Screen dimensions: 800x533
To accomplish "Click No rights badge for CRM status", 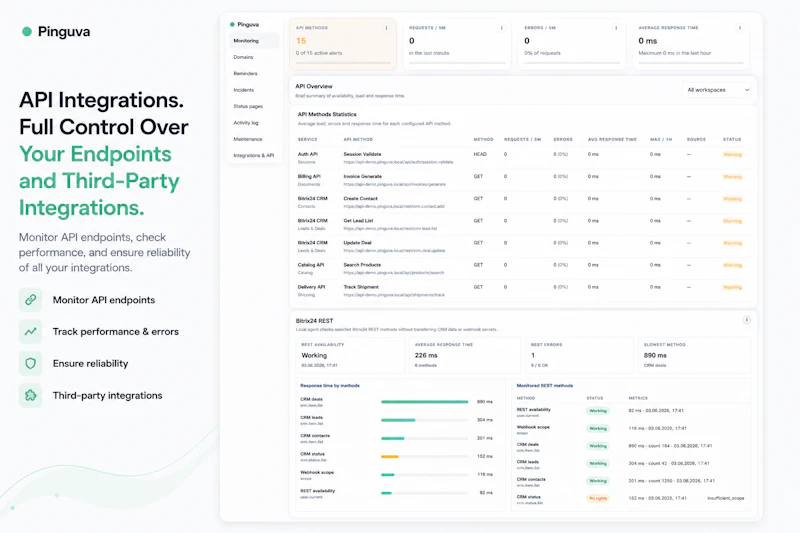I will tap(598, 498).
